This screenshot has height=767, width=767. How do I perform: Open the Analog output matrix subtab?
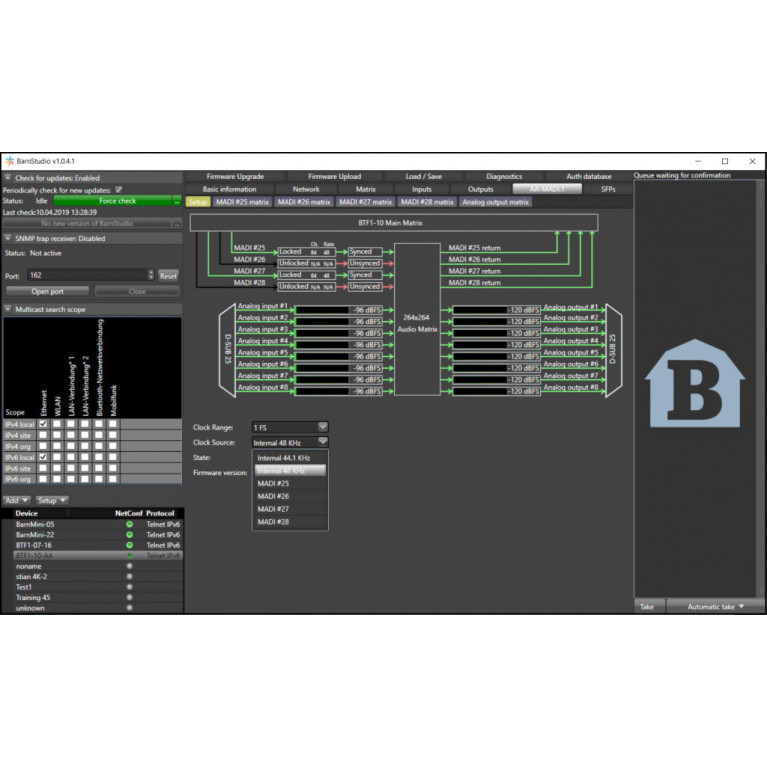coord(495,202)
